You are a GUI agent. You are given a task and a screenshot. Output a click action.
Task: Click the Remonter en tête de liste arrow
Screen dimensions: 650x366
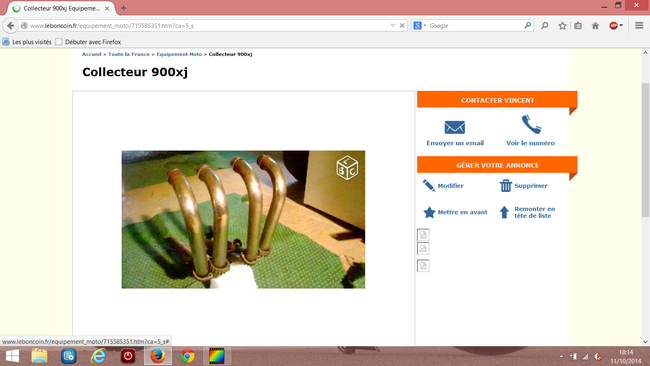coord(504,212)
